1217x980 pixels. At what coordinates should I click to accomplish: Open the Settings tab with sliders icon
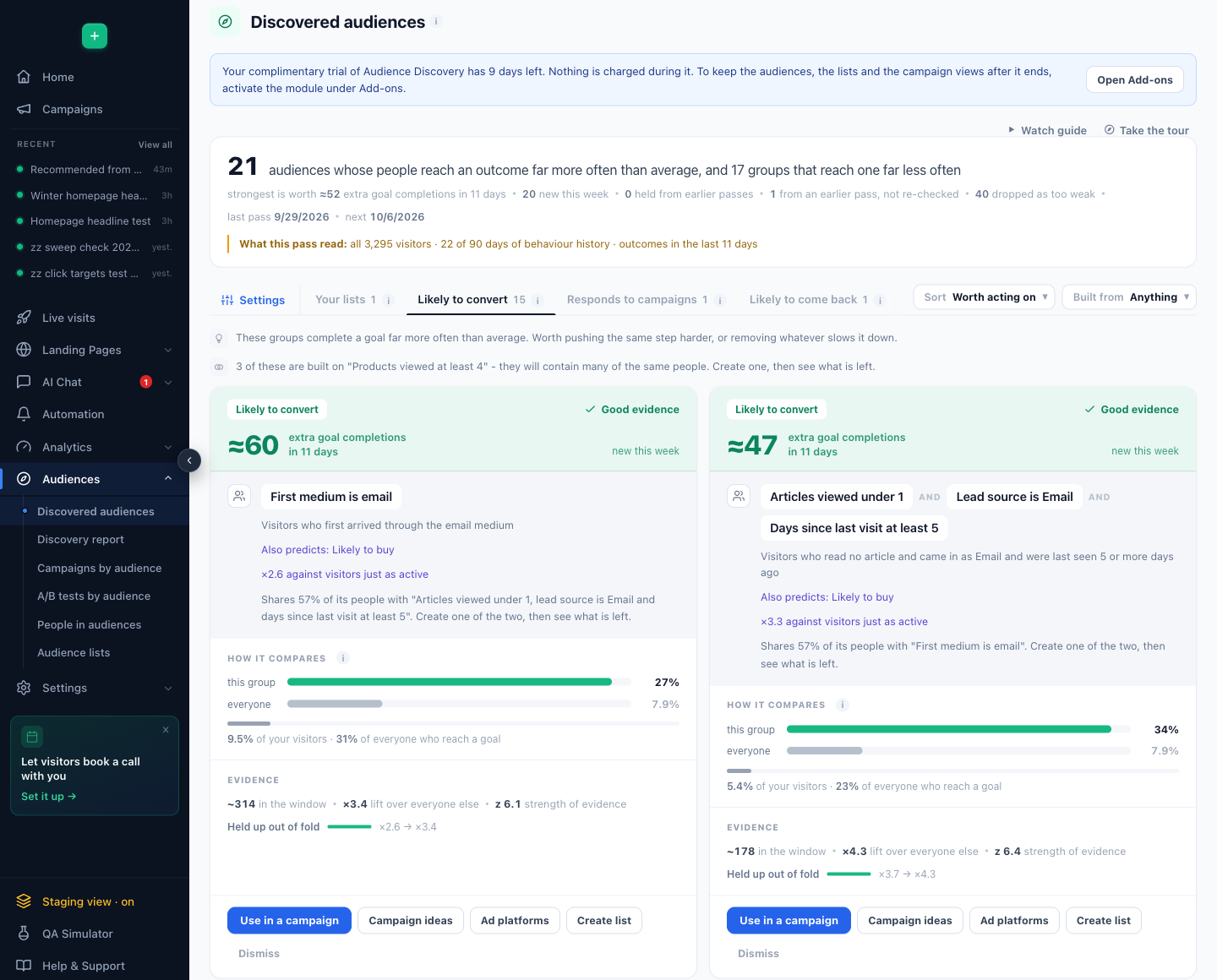pyautogui.click(x=253, y=300)
